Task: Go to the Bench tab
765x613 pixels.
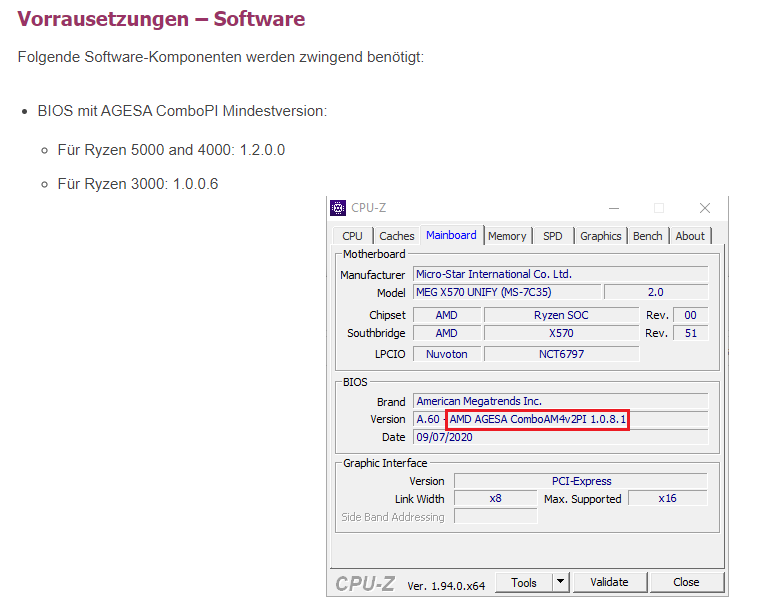Action: pos(647,236)
